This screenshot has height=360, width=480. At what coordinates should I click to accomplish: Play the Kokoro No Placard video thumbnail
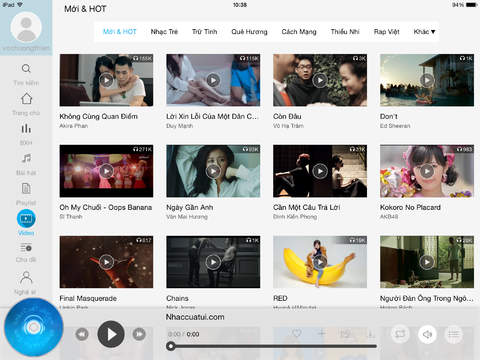pos(427,171)
